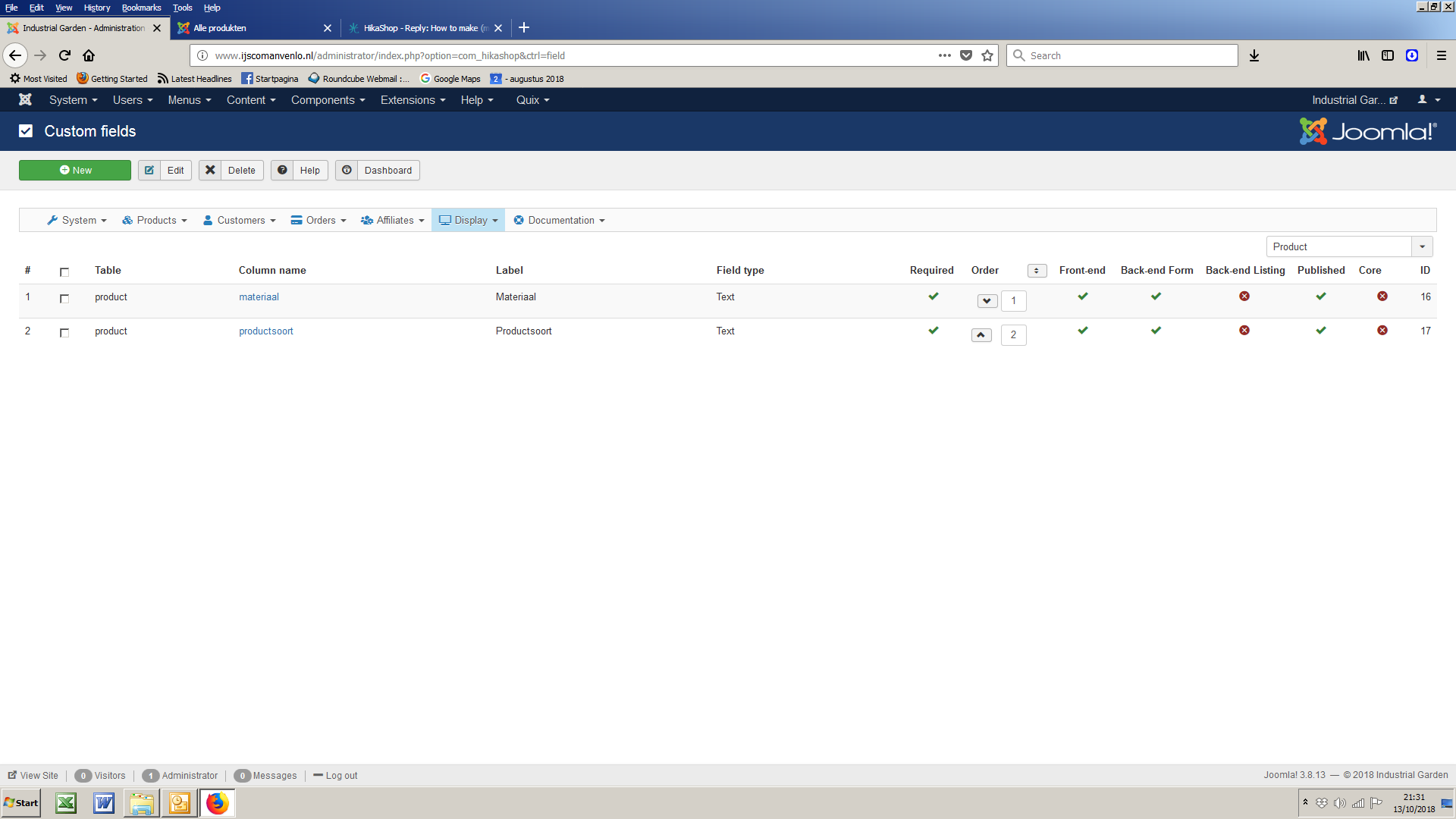This screenshot has width=1456, height=819.
Task: Unpublish the productsoort field via its Published checkmark
Action: click(1321, 331)
